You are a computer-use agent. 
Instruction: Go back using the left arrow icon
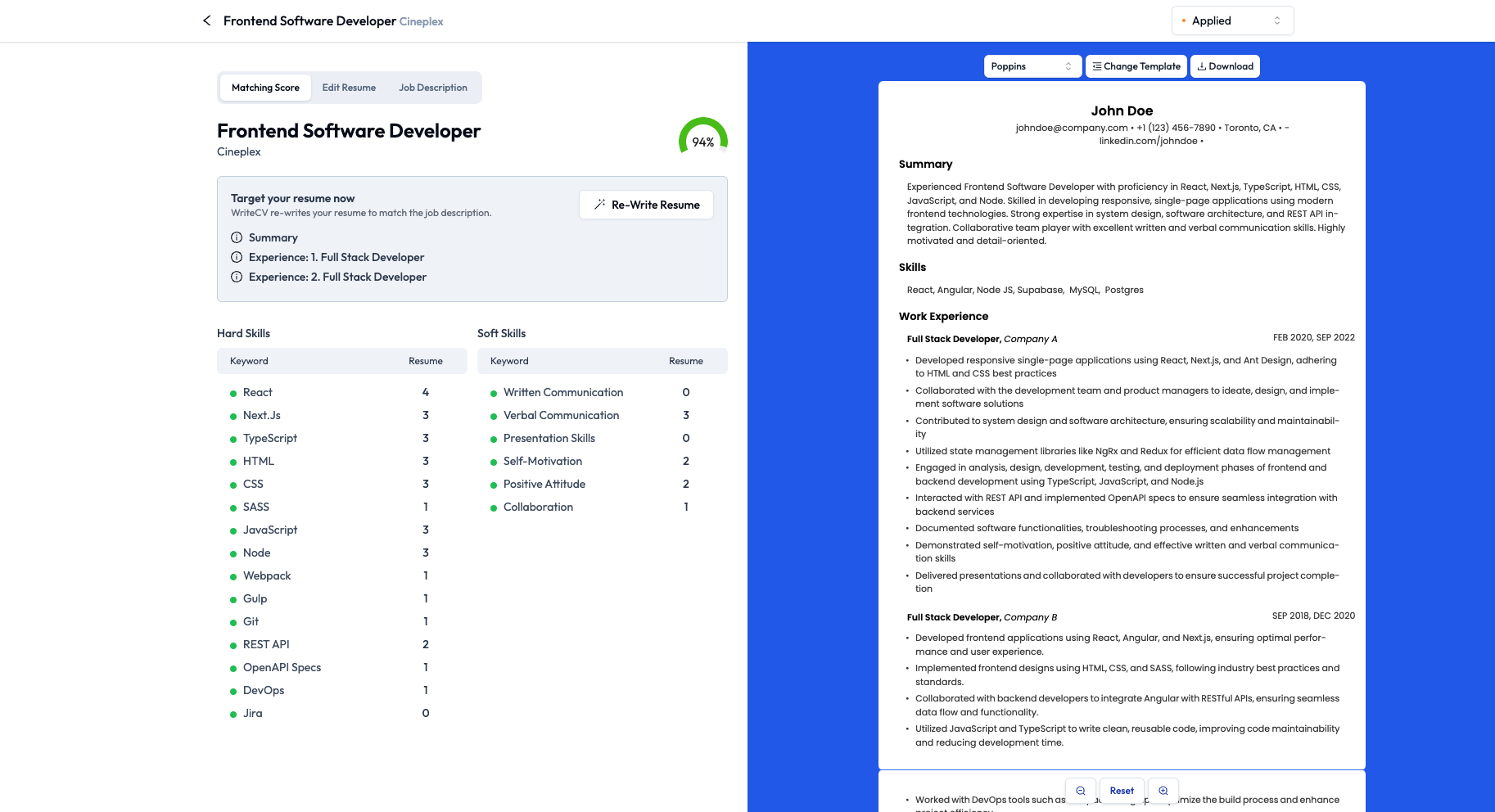pos(206,20)
